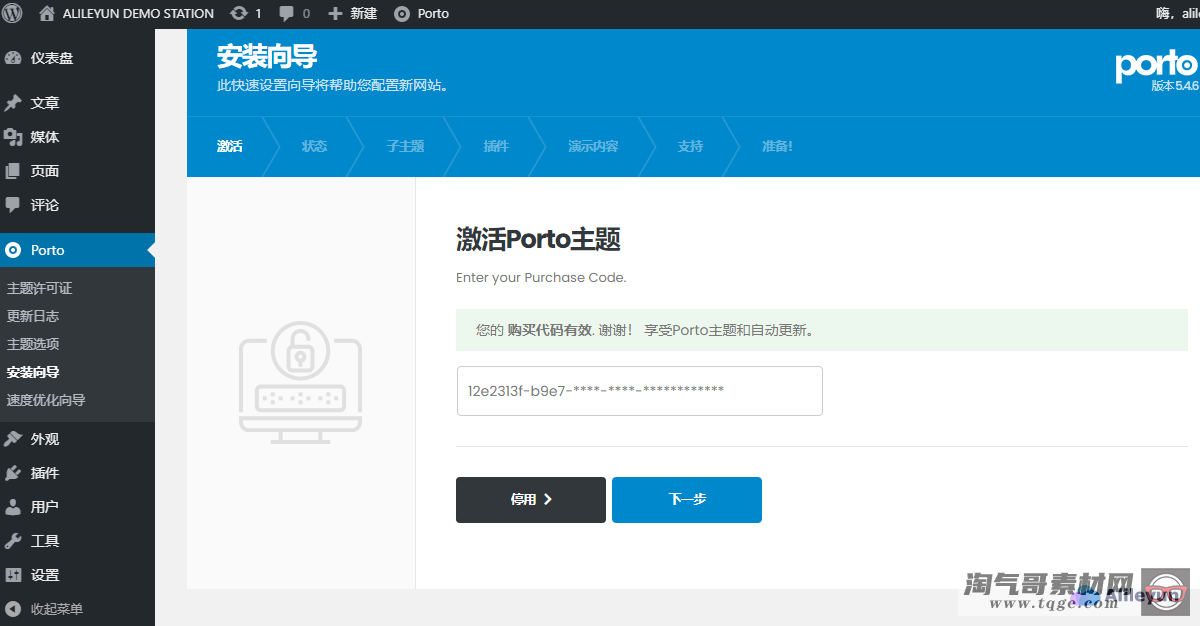
Task: Open 速度优化向导 submenu link
Action: 46,400
